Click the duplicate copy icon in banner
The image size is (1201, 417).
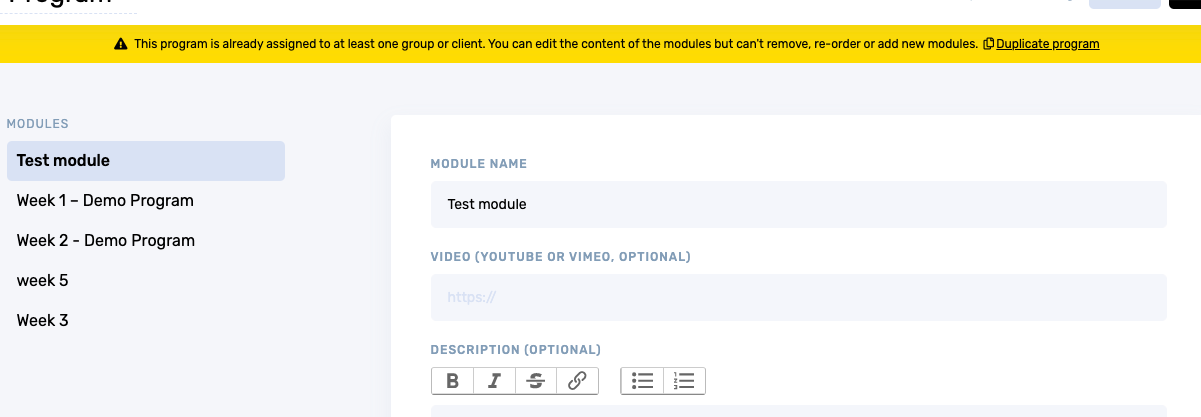click(989, 44)
